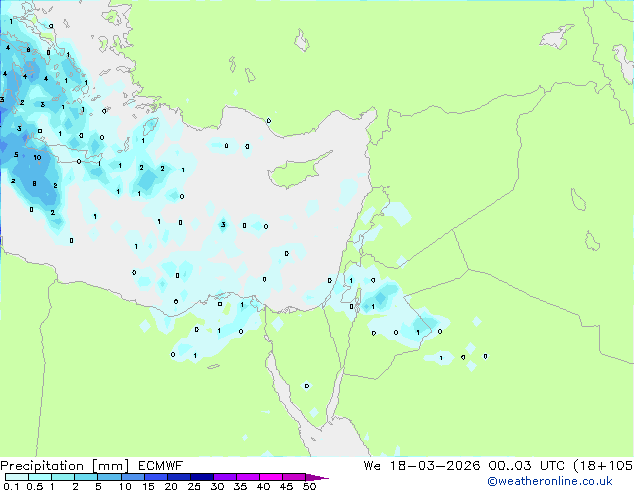Click the '00..03 UTC' time label
This screenshot has height=490, width=634.
pos(526,466)
